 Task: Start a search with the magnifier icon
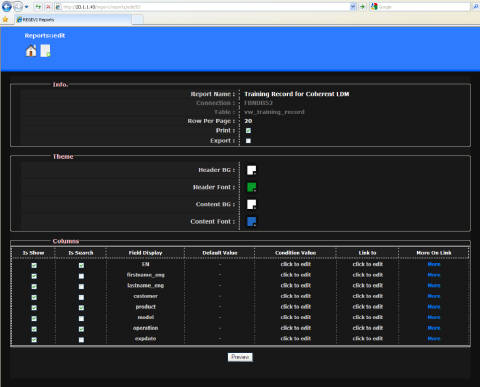tap(476, 7)
